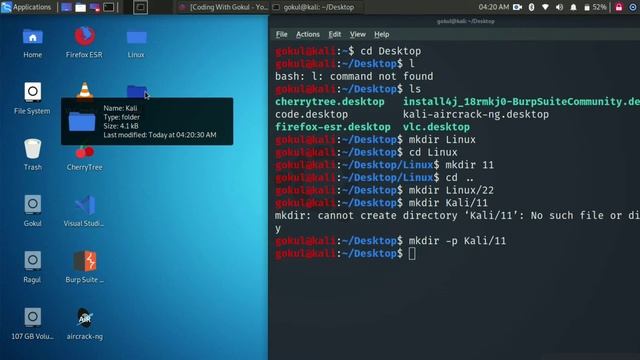The height and width of the screenshot is (360, 640).
Task: Open the terminal File menu
Action: [282, 34]
